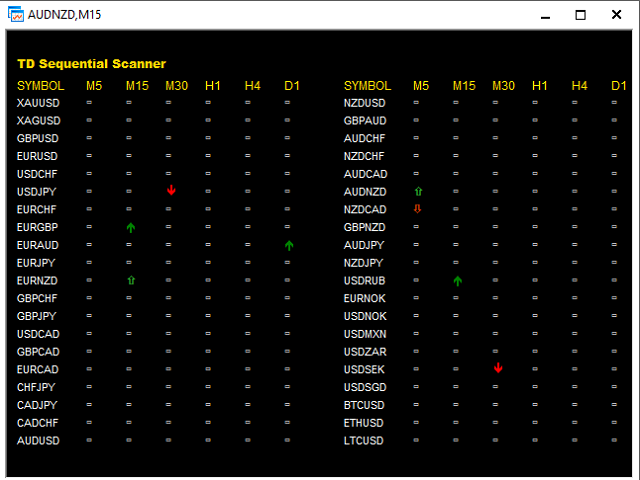
Task: Choose the ETHUSD symbol label
Action: 364,423
